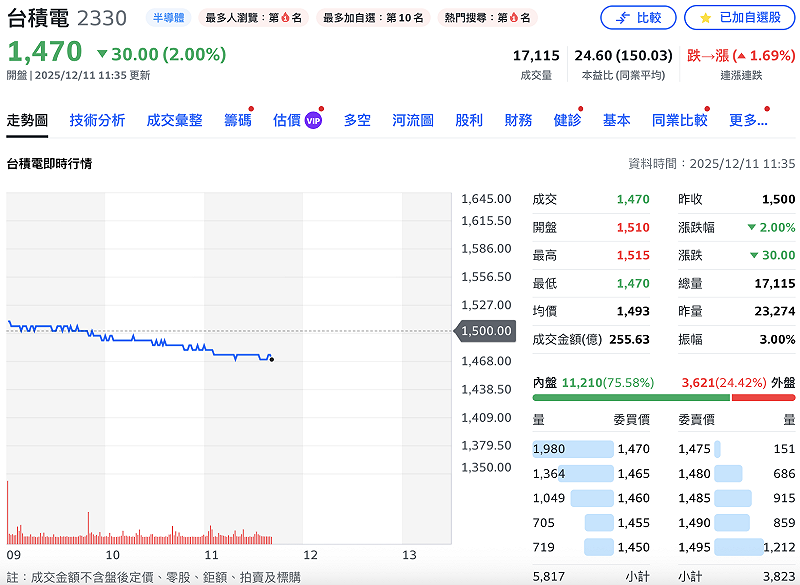This screenshot has height=585, width=800.
Task: Click the last price dot on the chart line
Action: [271, 359]
